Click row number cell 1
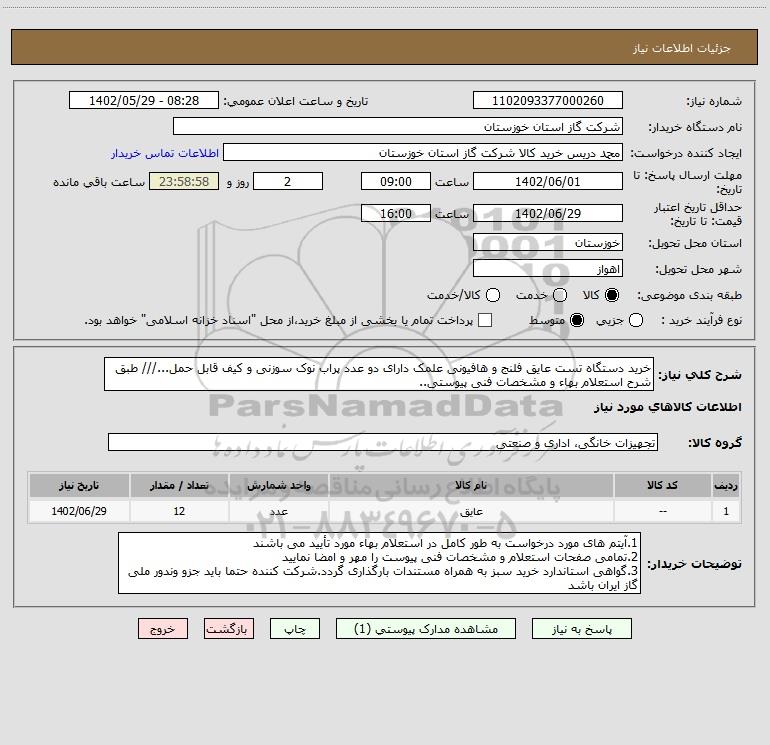The width and height of the screenshot is (770, 745). click(726, 512)
